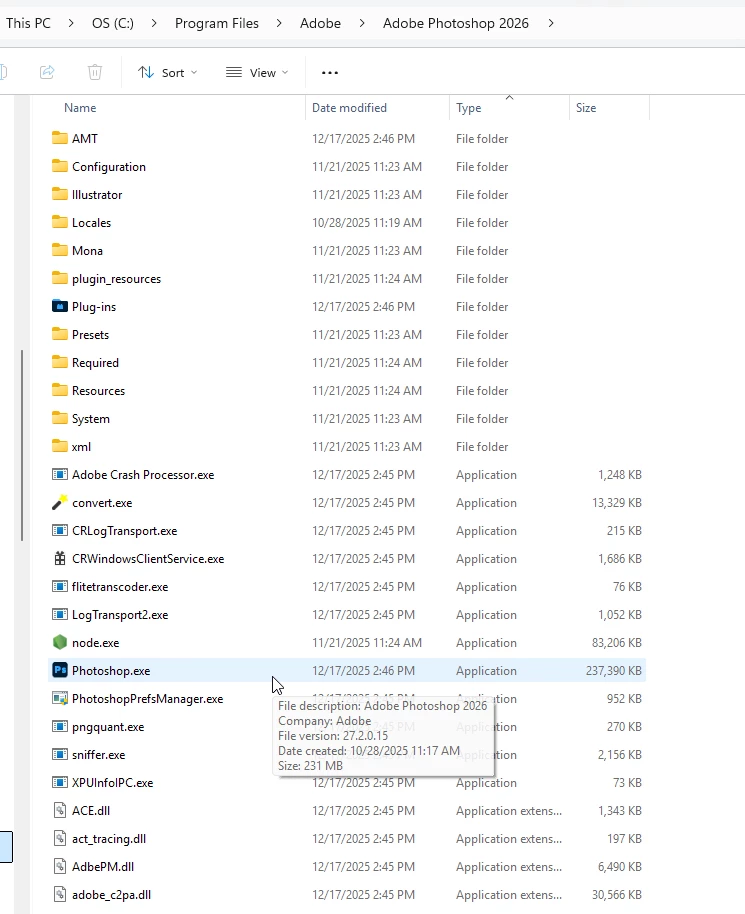Click File folder type cell for AMT

coord(482,139)
